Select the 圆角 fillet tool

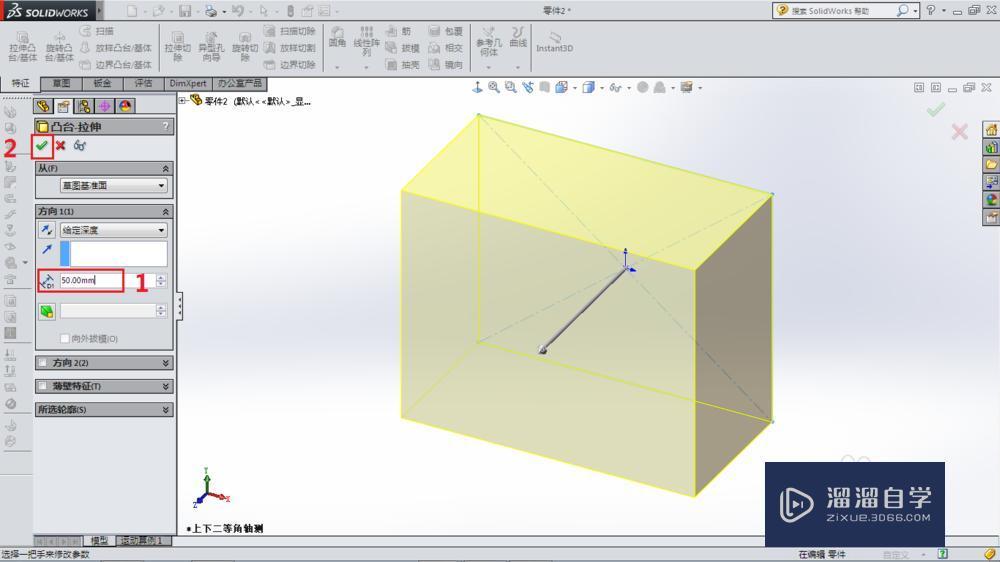coord(337,37)
